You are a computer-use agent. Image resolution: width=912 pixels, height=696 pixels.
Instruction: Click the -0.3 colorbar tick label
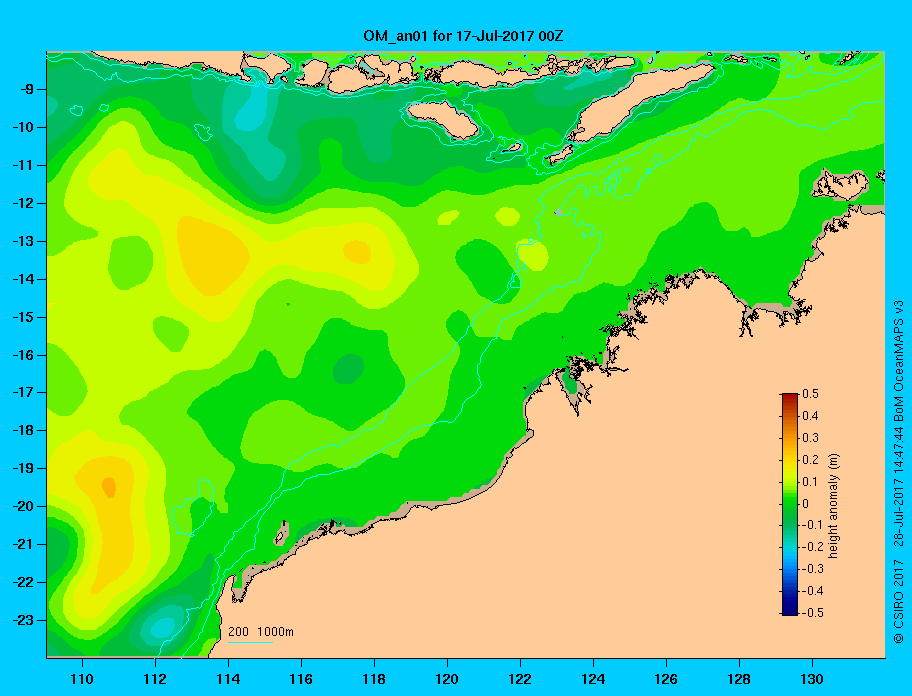pyautogui.click(x=813, y=569)
